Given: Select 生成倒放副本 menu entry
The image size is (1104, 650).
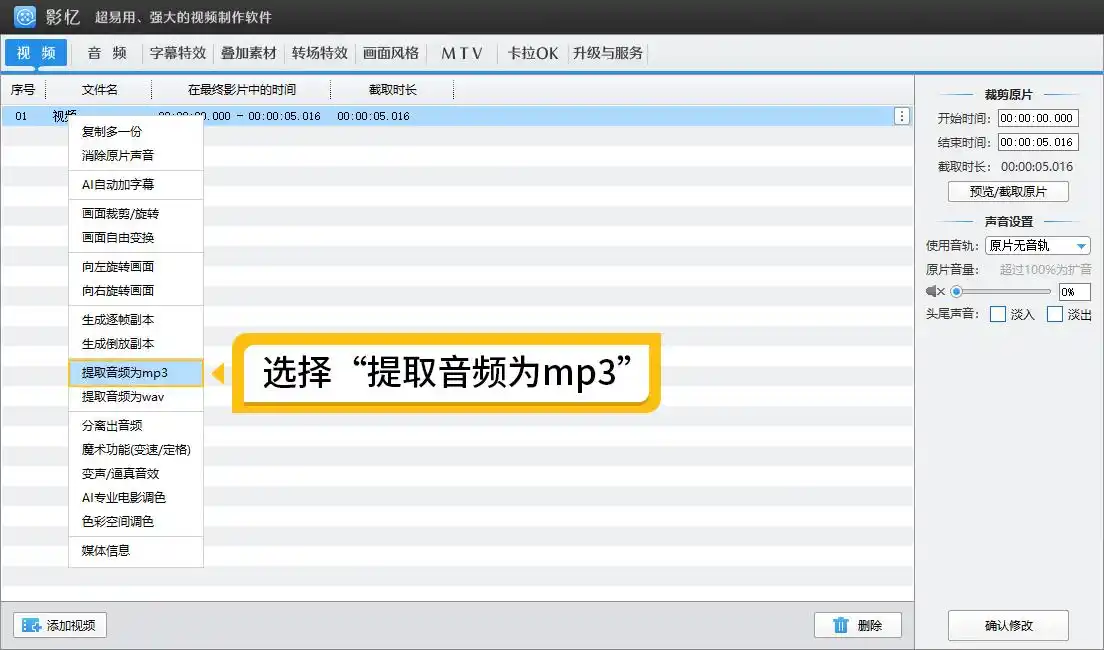Looking at the screenshot, I should [x=136, y=344].
